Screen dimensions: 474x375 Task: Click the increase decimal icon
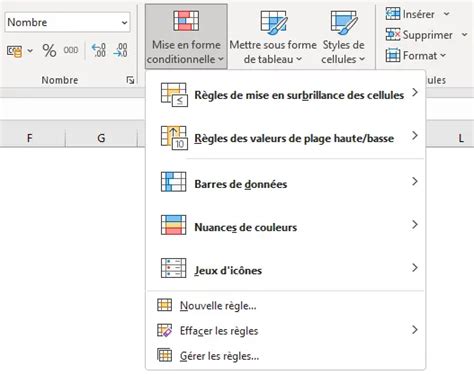(99, 50)
